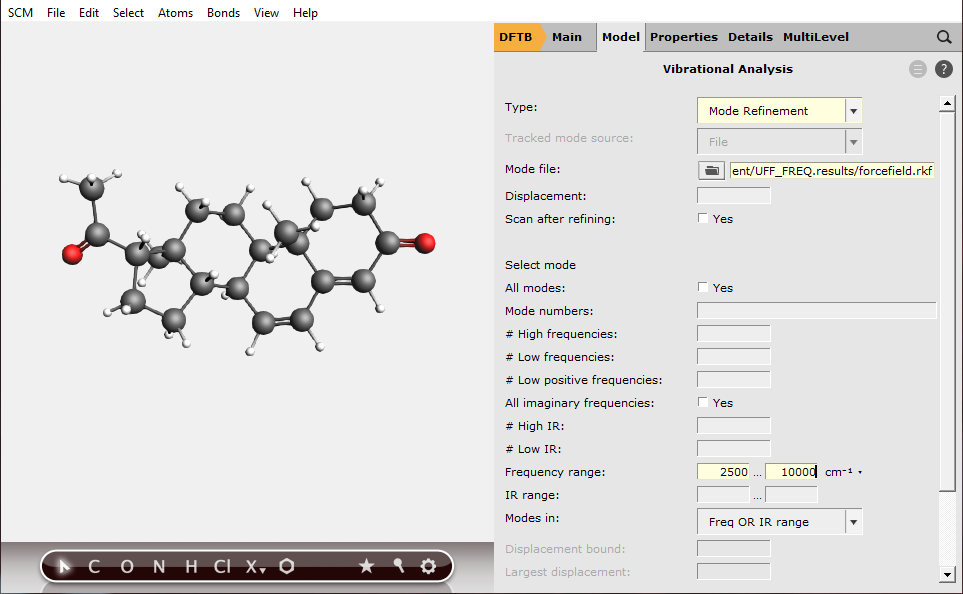This screenshot has height=594, width=963.
Task: Click the benzene ring builder icon
Action: point(287,566)
